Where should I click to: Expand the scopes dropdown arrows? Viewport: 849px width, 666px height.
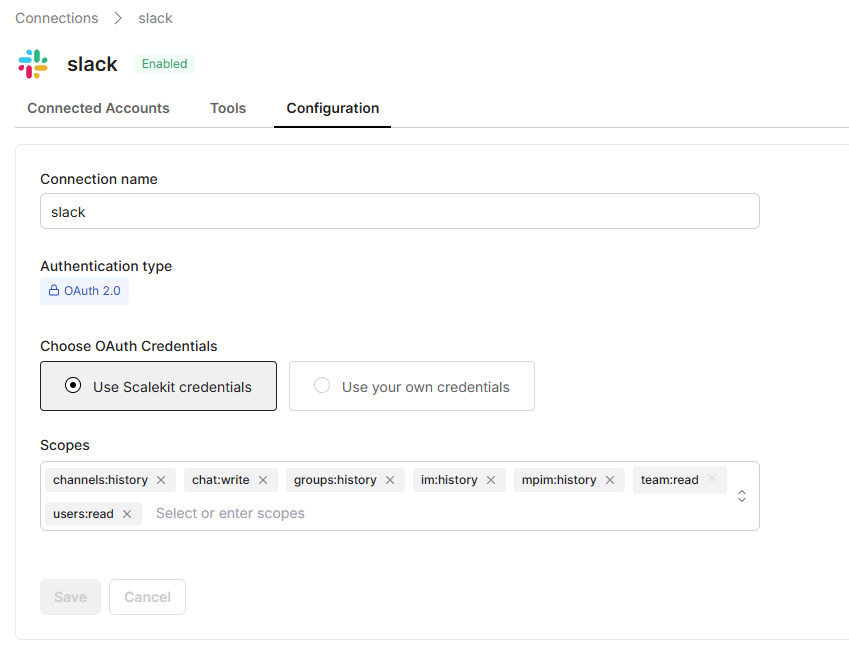click(742, 496)
